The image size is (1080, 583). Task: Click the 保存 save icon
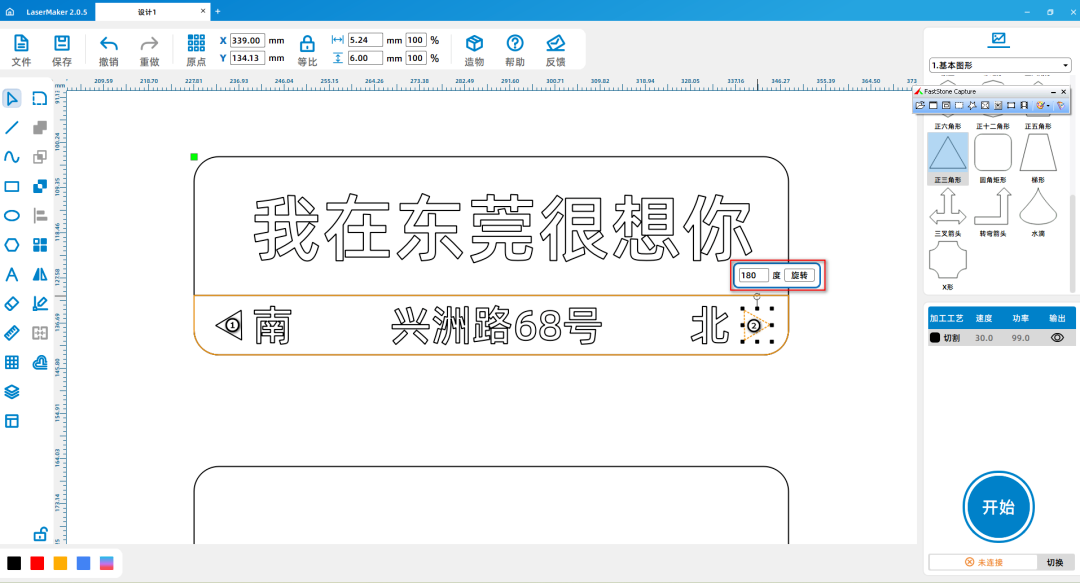pos(60,47)
